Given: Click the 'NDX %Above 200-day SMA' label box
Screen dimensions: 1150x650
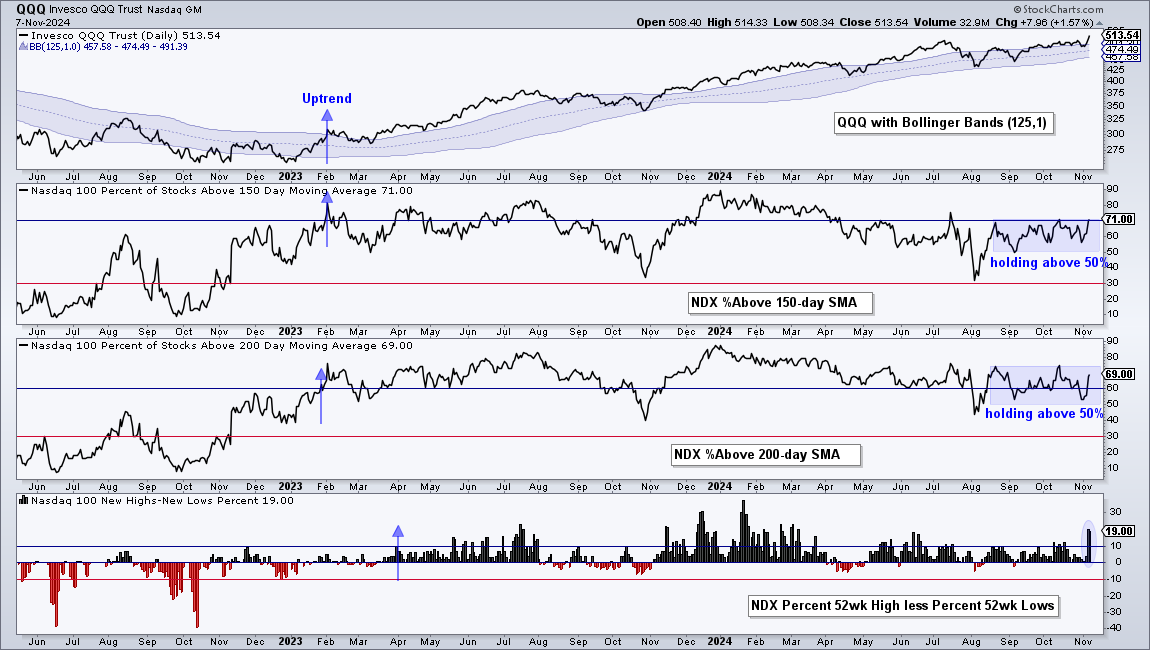Looking at the screenshot, I should [x=764, y=454].
